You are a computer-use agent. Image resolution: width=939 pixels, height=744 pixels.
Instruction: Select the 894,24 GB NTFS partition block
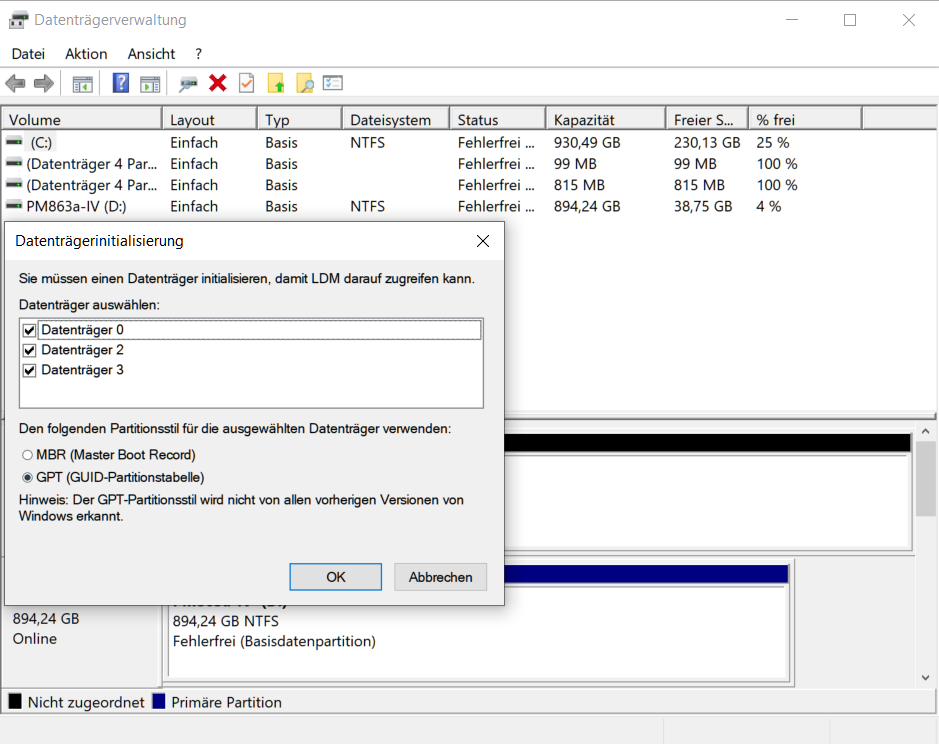(x=477, y=632)
